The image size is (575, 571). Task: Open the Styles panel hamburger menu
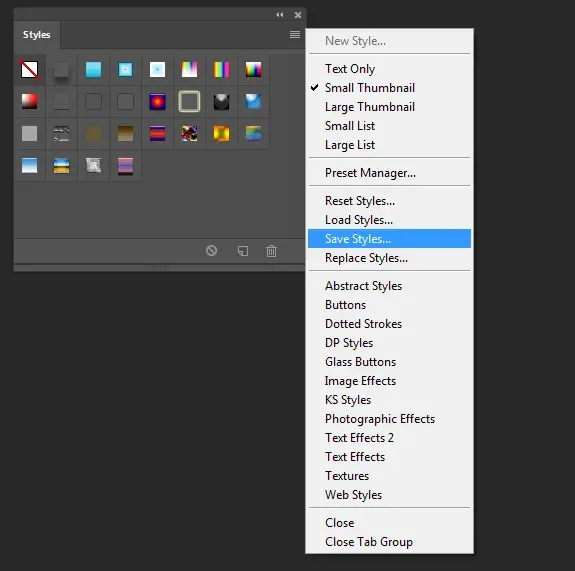tap(295, 34)
